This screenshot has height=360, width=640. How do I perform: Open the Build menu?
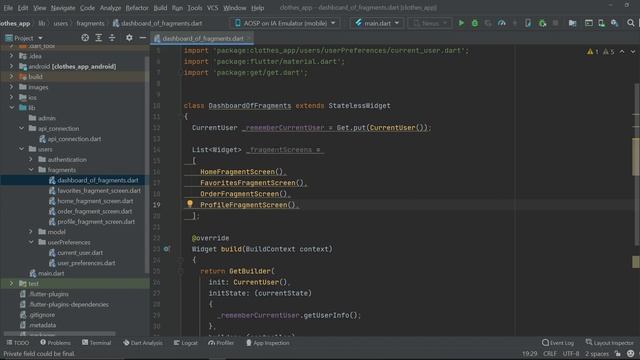160,8
